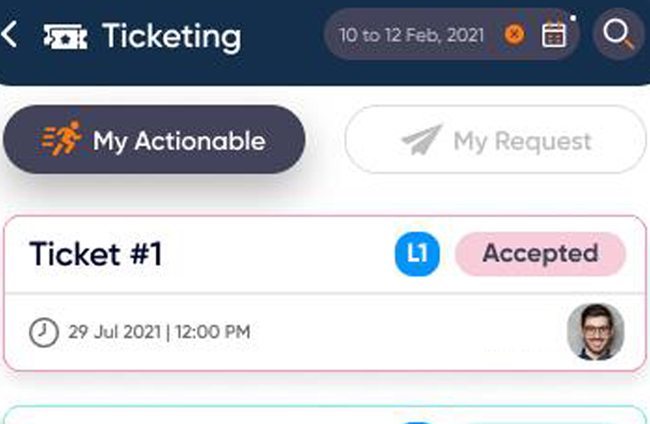650x424 pixels.
Task: Click the empty area of the Ticket #1 card footer
Action: point(406,332)
